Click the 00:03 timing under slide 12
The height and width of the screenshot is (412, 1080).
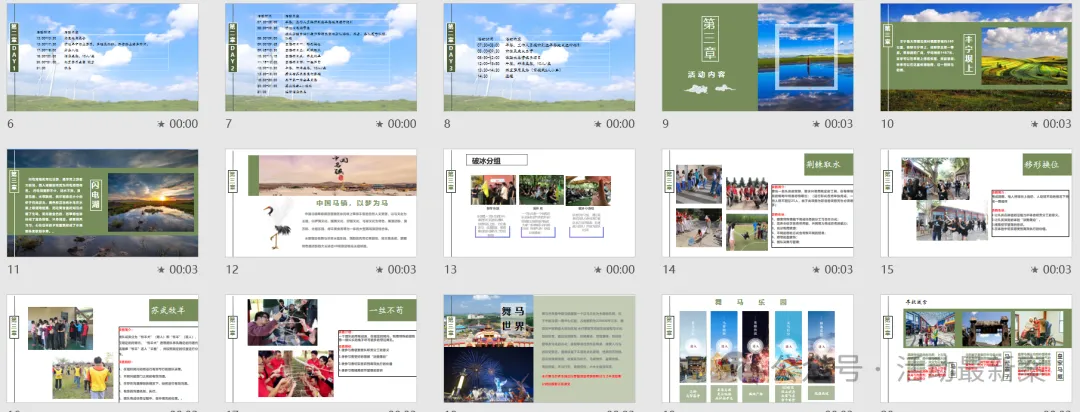[402, 269]
